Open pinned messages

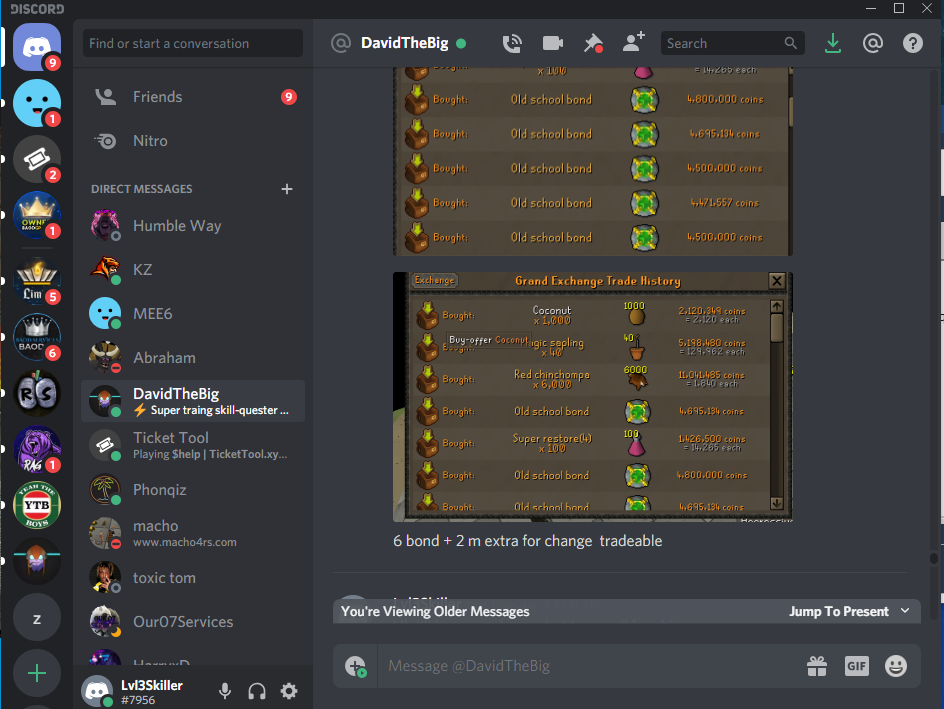coord(593,43)
